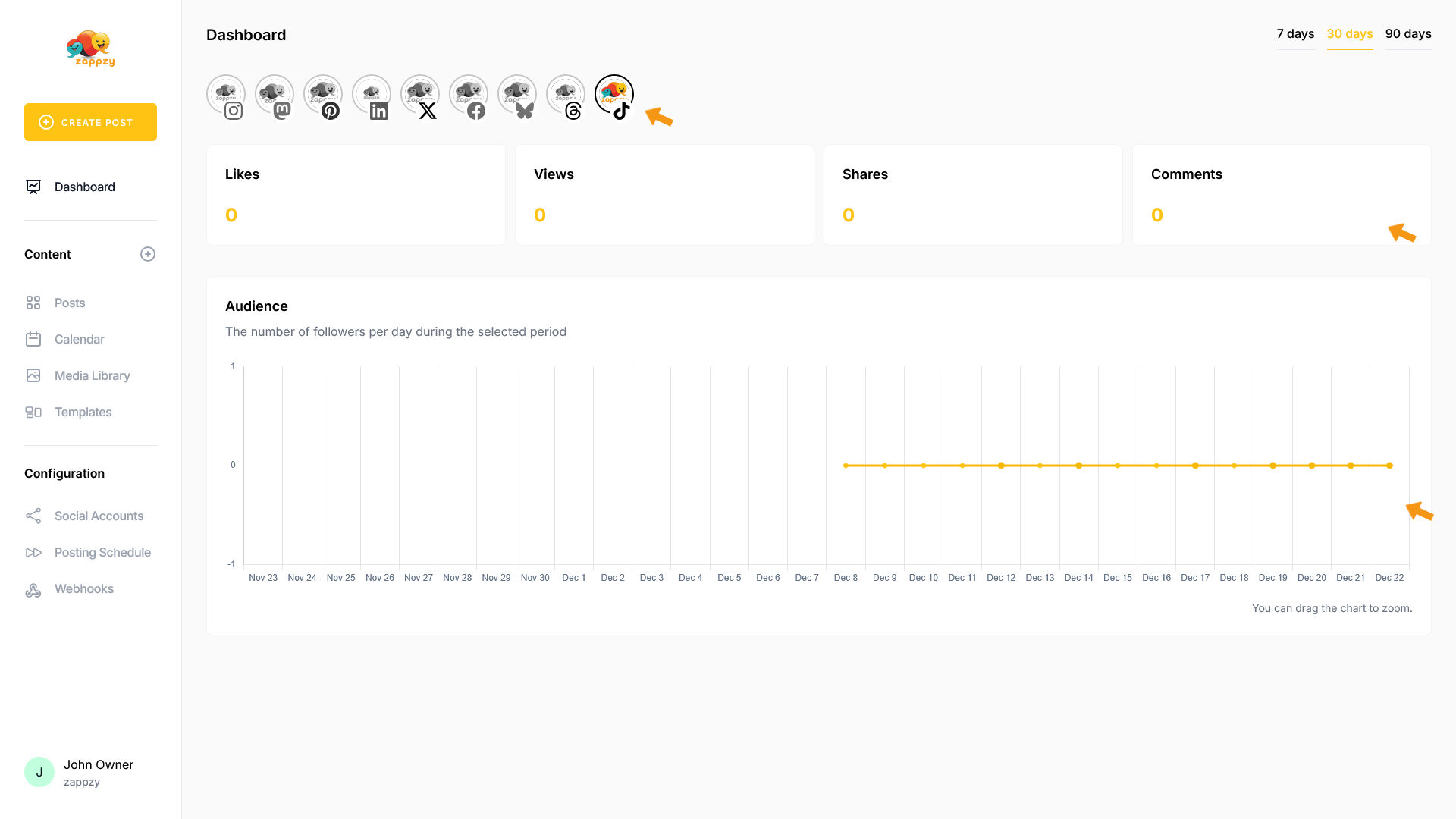Select the Instagram account avatar
The width and height of the screenshot is (1456, 819).
[x=226, y=95]
